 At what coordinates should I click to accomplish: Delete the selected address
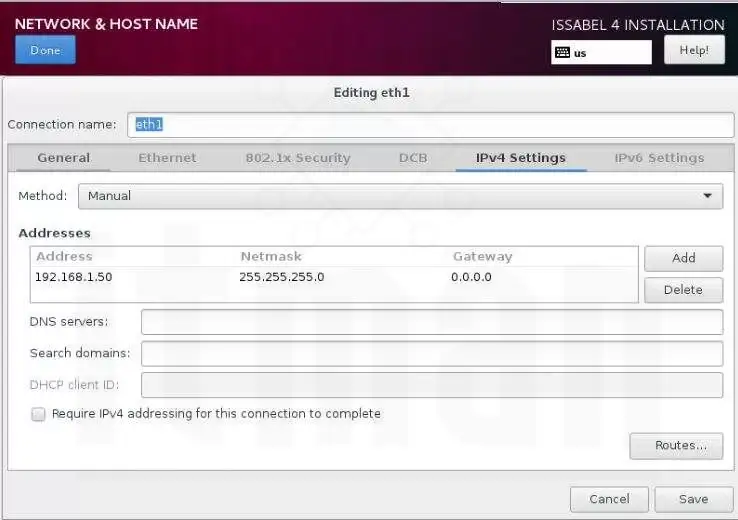[x=683, y=290]
